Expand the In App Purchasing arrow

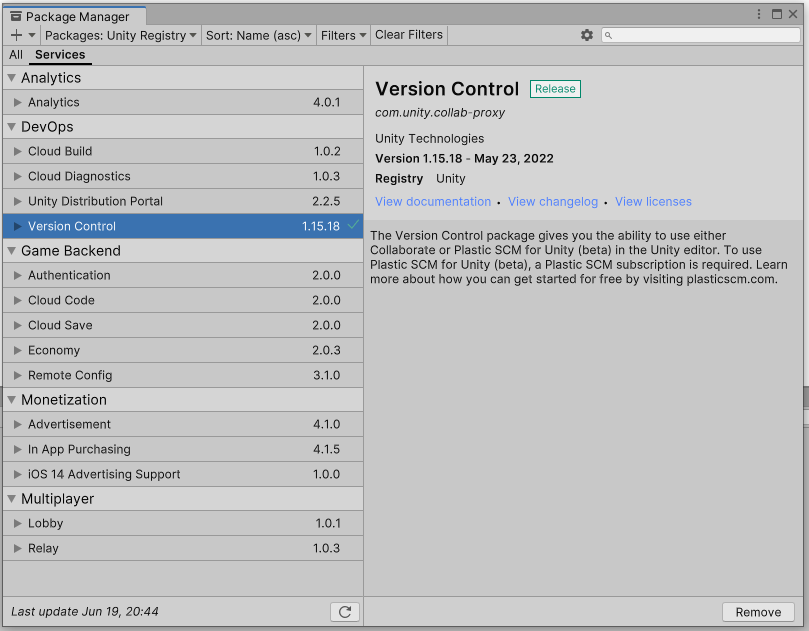(x=18, y=449)
